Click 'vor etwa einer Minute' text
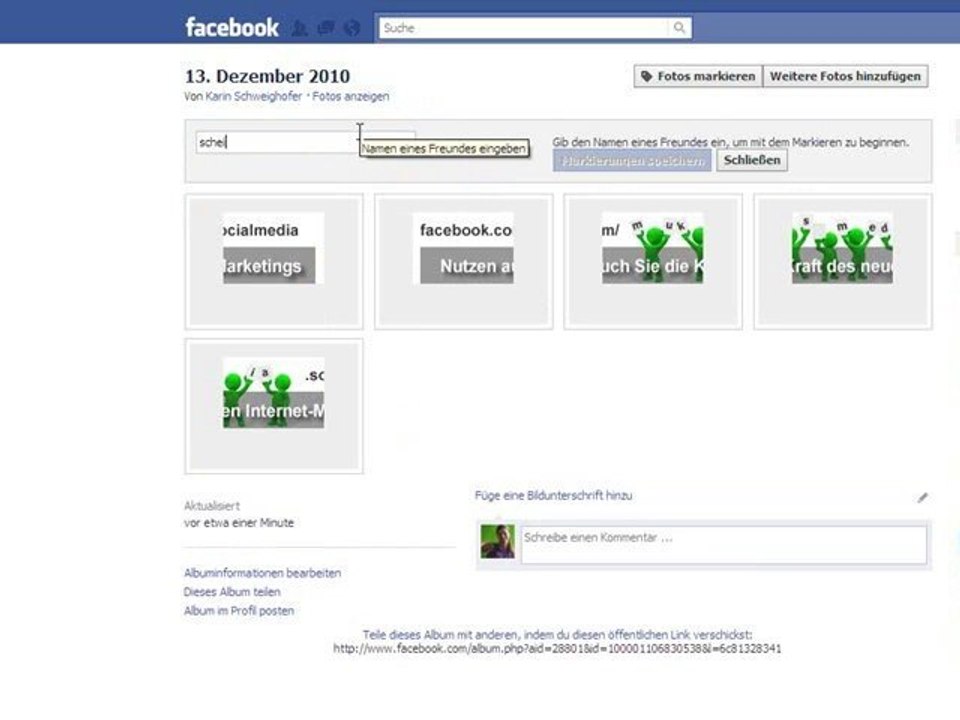 [239, 523]
